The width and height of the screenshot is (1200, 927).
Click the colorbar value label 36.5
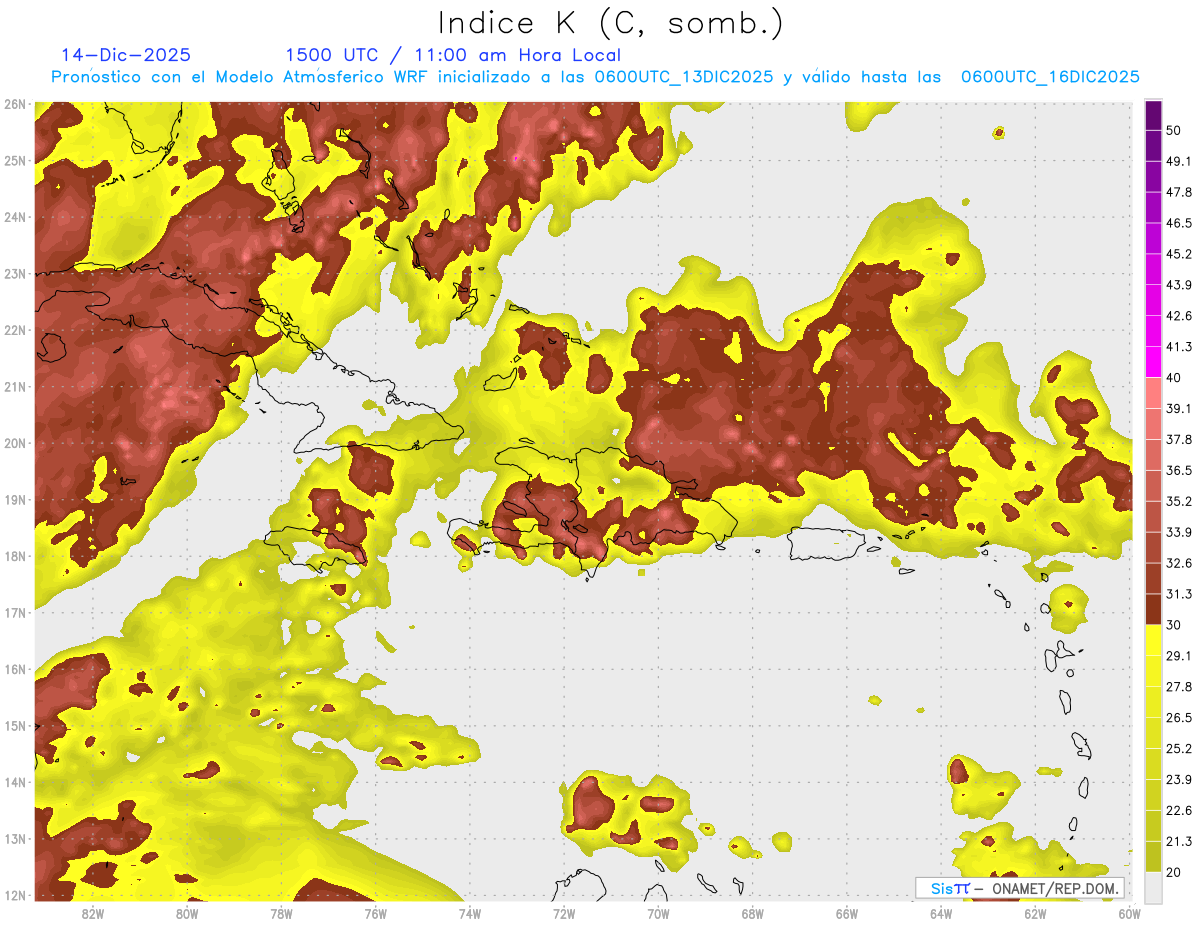point(1179,470)
